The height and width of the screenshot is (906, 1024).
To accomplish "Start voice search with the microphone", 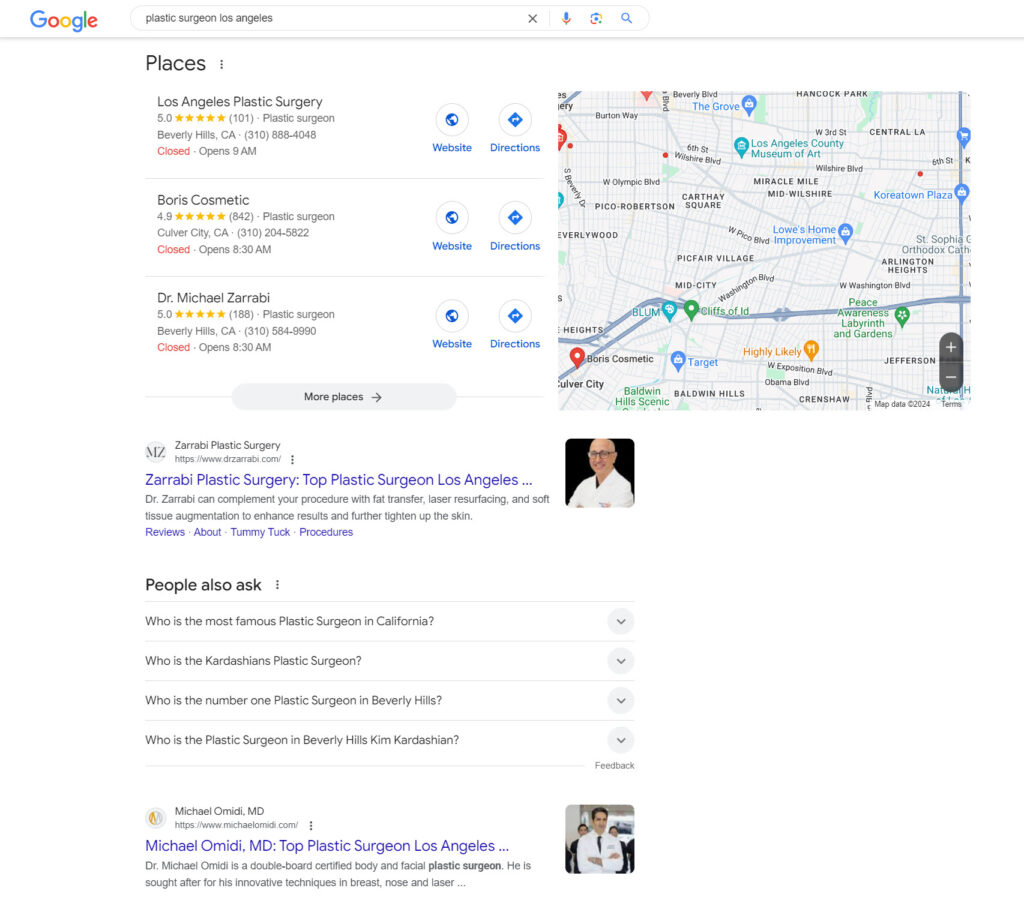I will (x=566, y=18).
